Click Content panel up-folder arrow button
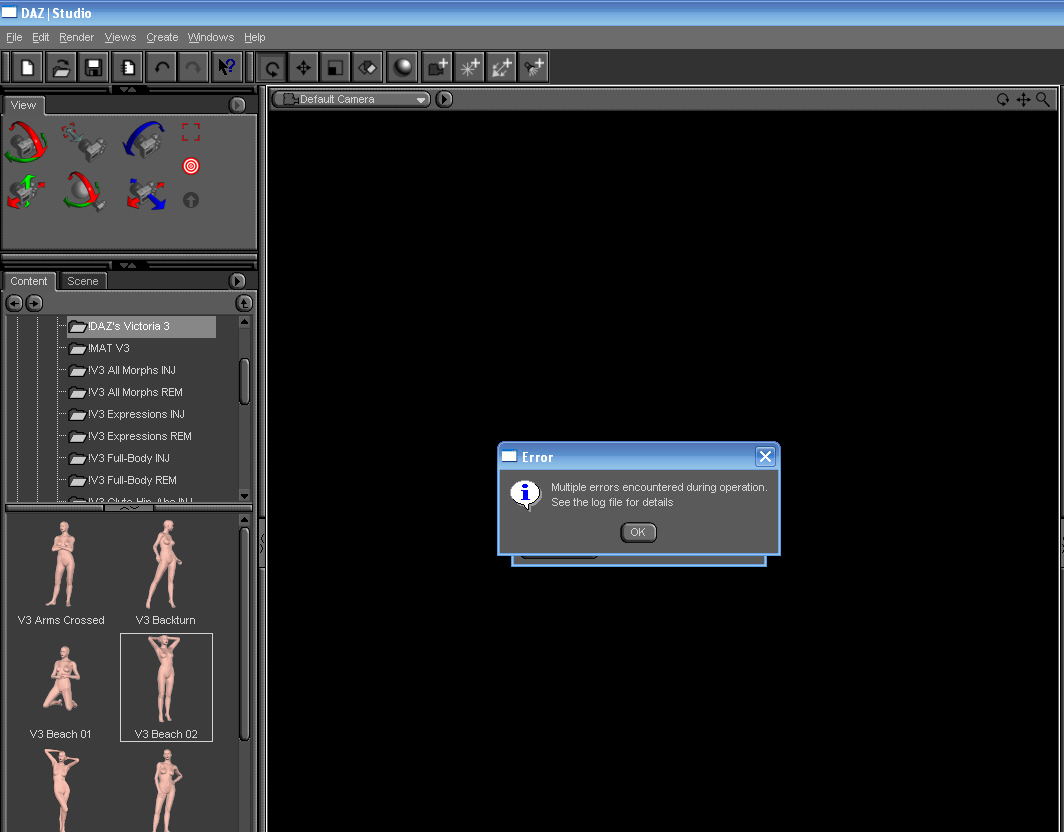This screenshot has height=832, width=1064. click(x=244, y=303)
